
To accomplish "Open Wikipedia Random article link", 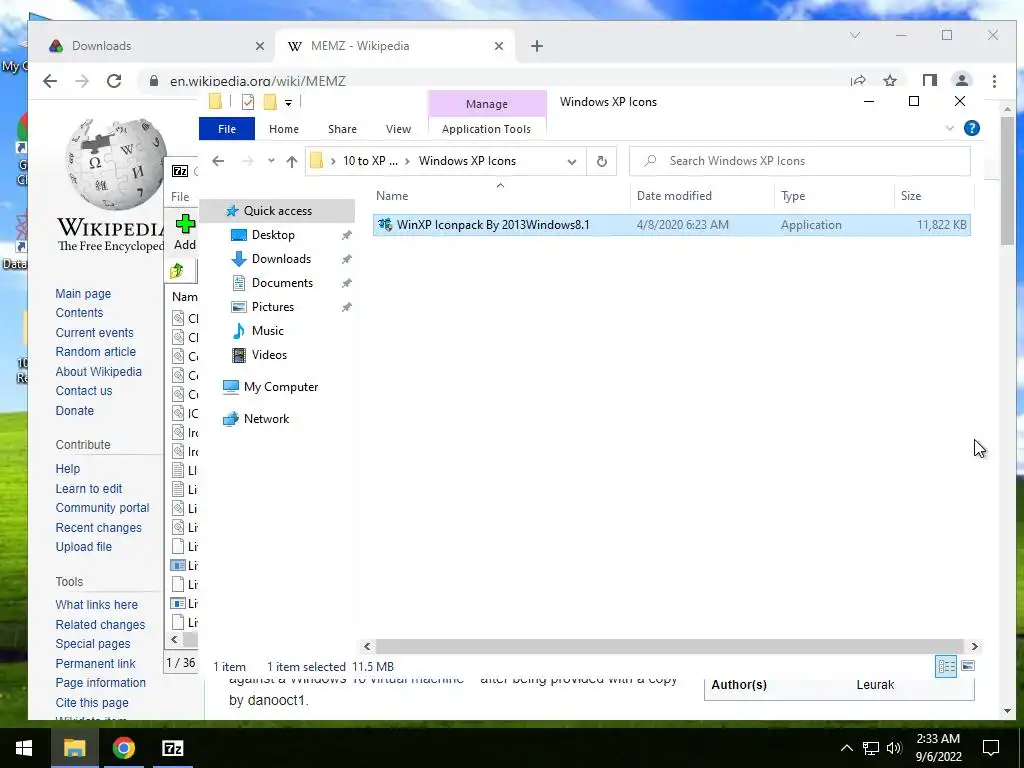I will pos(95,352).
